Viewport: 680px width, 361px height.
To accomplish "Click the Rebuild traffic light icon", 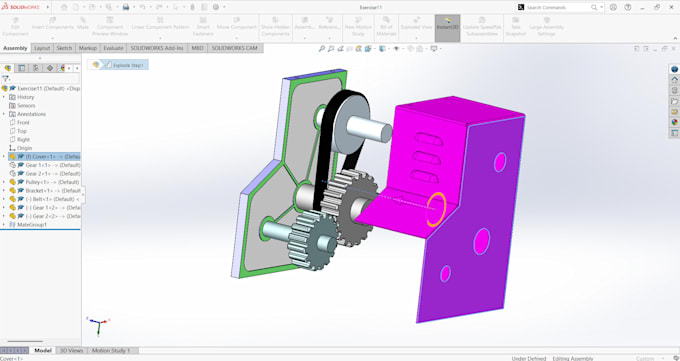I will pos(193,7).
